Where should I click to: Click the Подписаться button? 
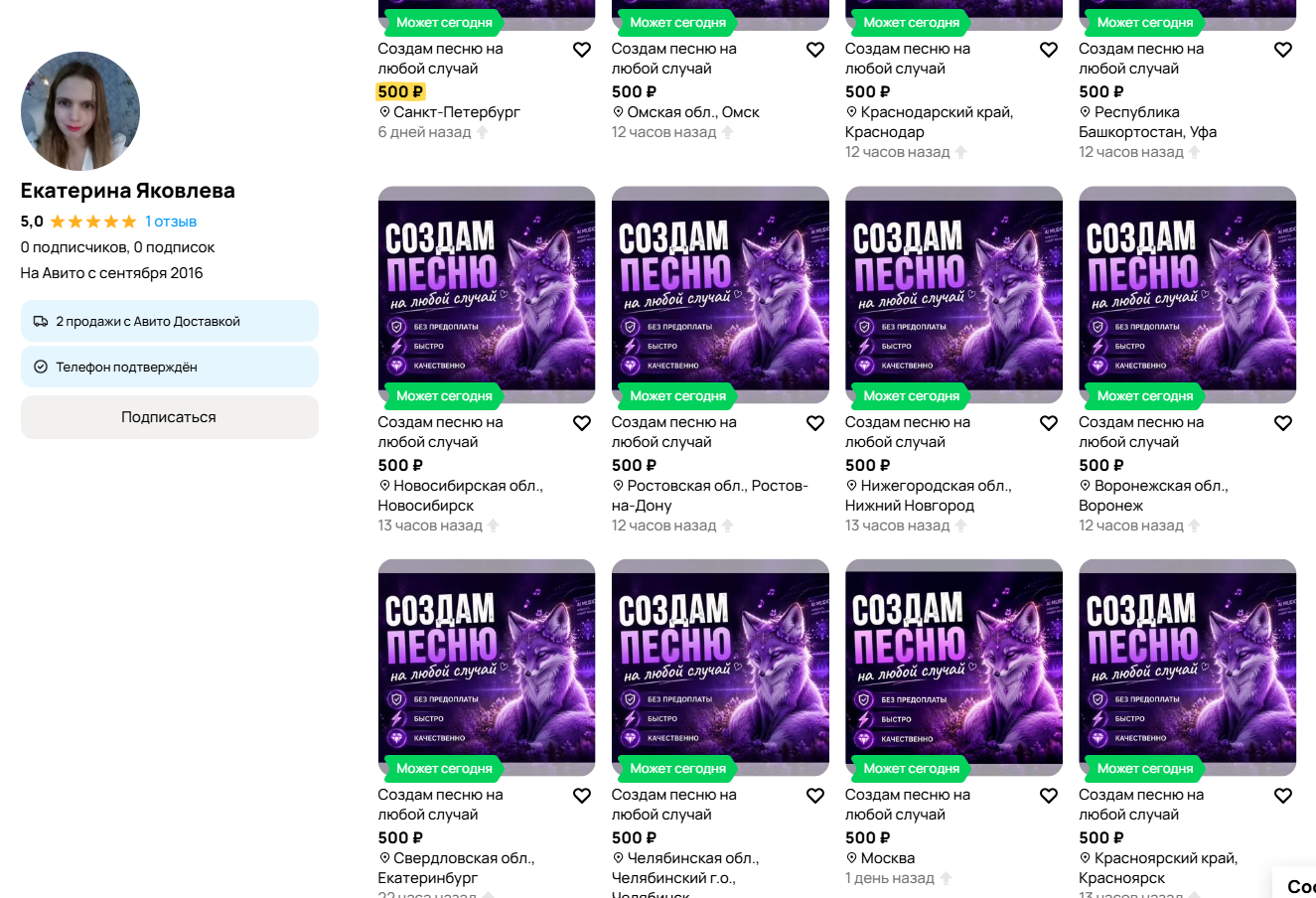coord(169,417)
